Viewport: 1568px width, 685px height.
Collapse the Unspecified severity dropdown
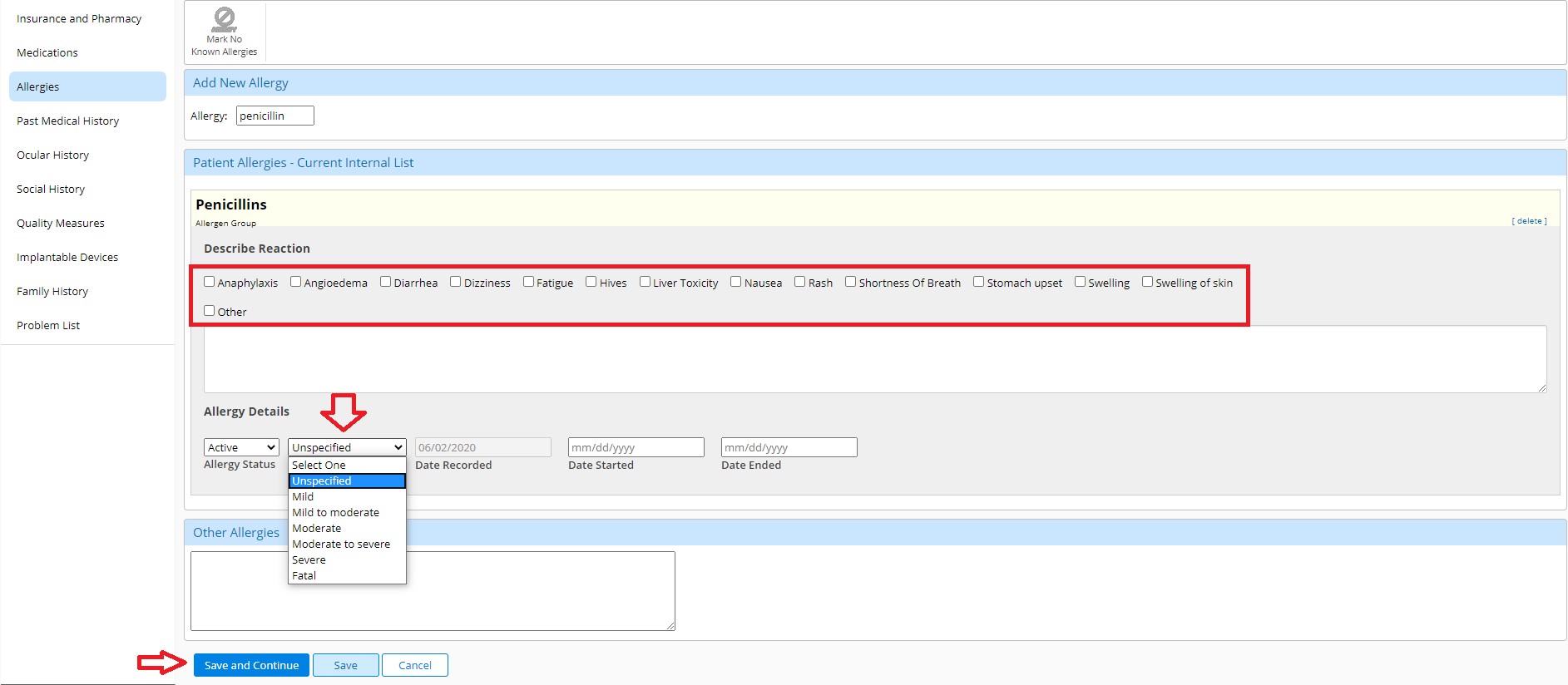tap(347, 447)
